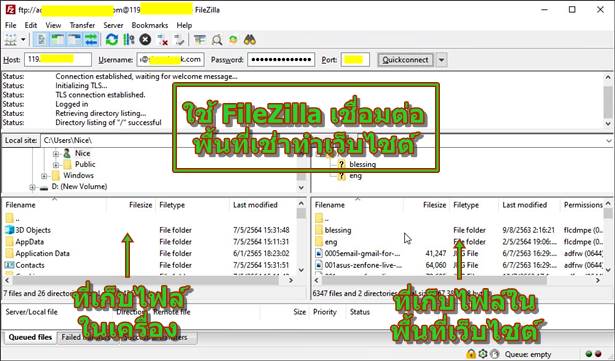Expand the D: (New Volume) drive node
This screenshot has width=615, height=361.
33,187
